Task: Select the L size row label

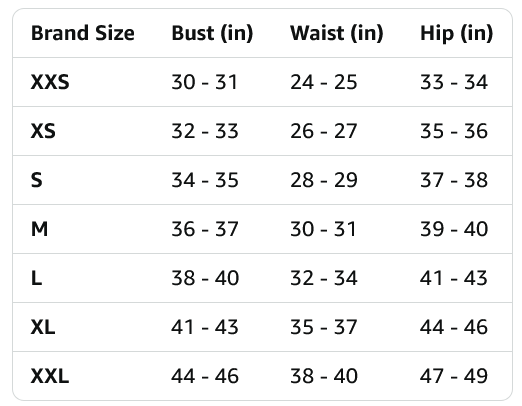Action: (x=36, y=278)
